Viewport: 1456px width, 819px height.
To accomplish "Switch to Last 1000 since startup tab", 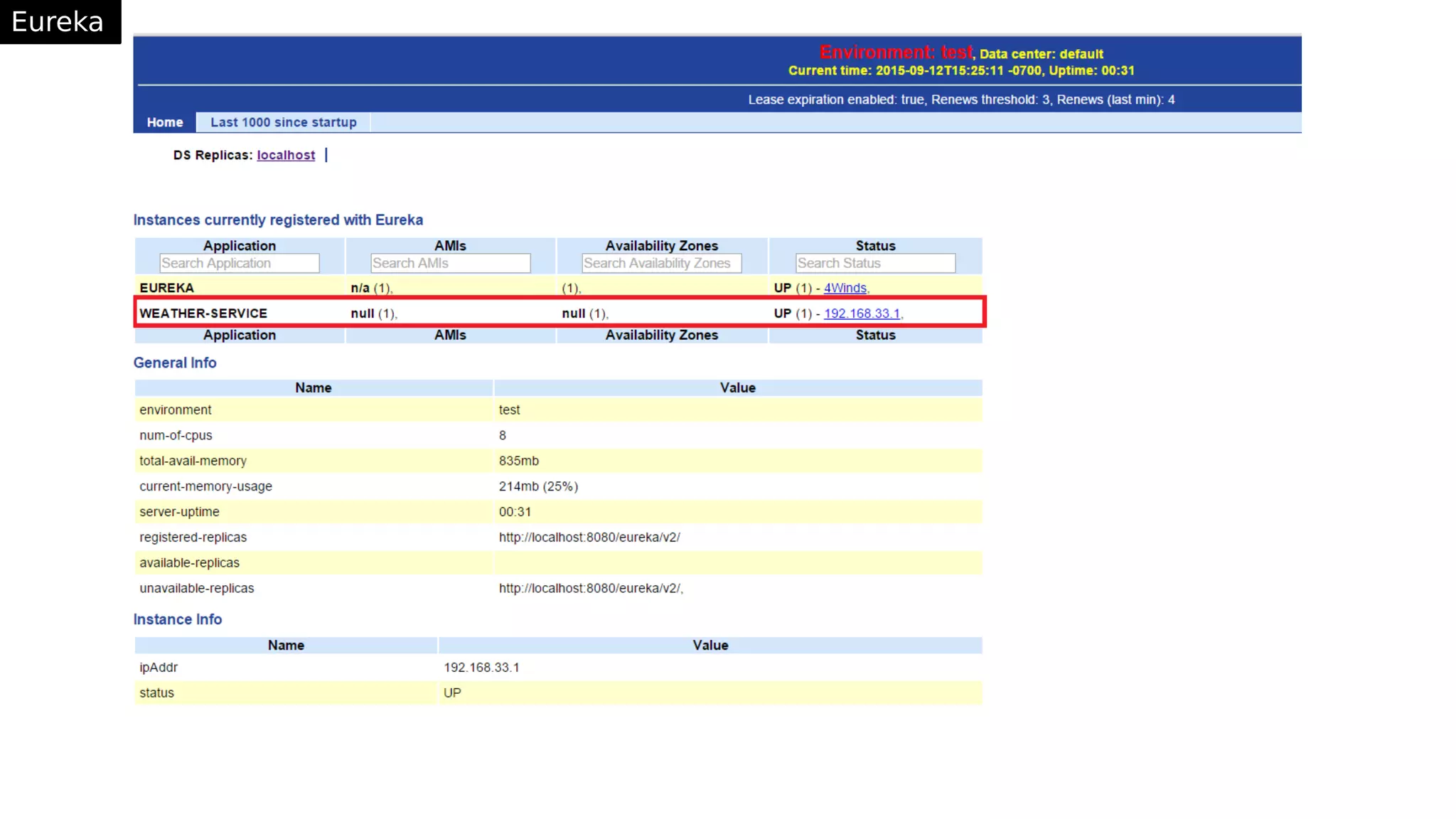I will tap(283, 122).
